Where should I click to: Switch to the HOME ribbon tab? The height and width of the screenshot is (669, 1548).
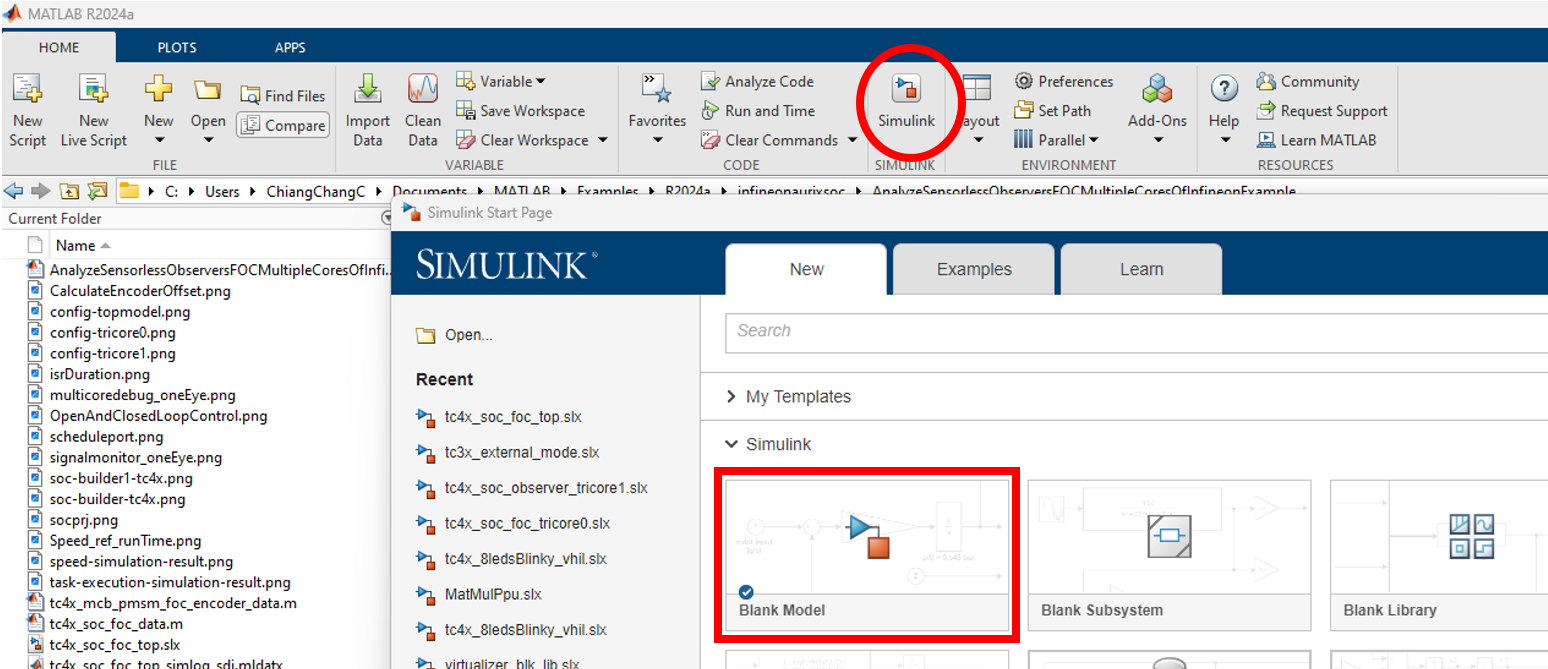click(58, 47)
